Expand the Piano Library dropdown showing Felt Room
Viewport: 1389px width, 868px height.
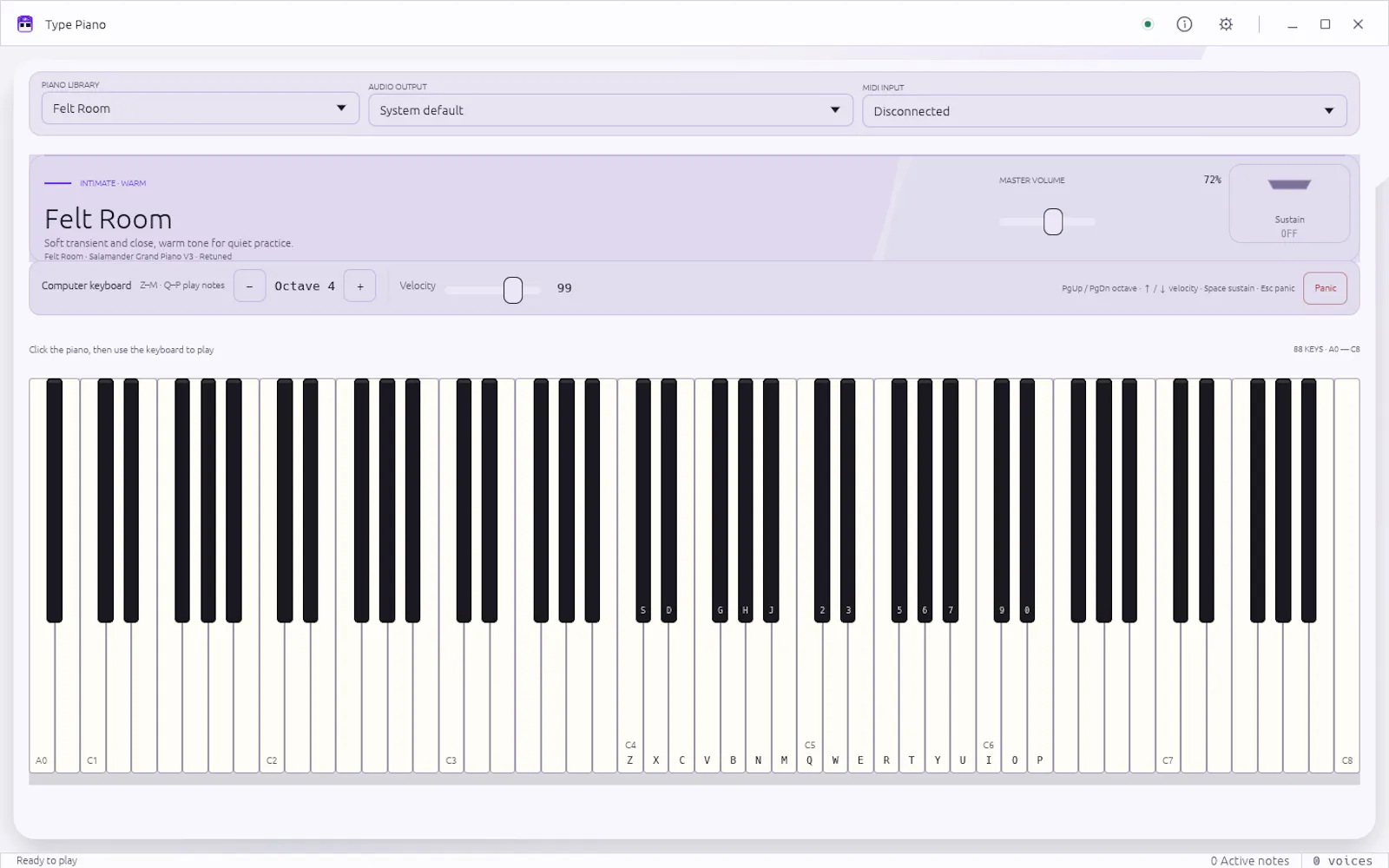[201, 108]
